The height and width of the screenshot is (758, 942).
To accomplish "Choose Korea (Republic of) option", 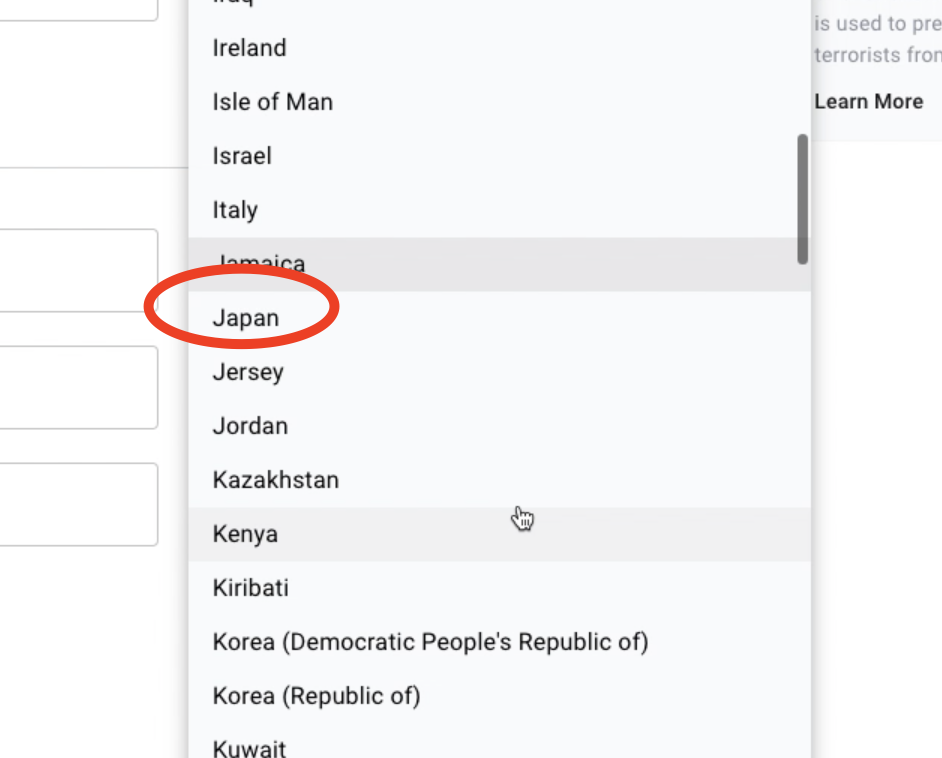I will (x=316, y=696).
